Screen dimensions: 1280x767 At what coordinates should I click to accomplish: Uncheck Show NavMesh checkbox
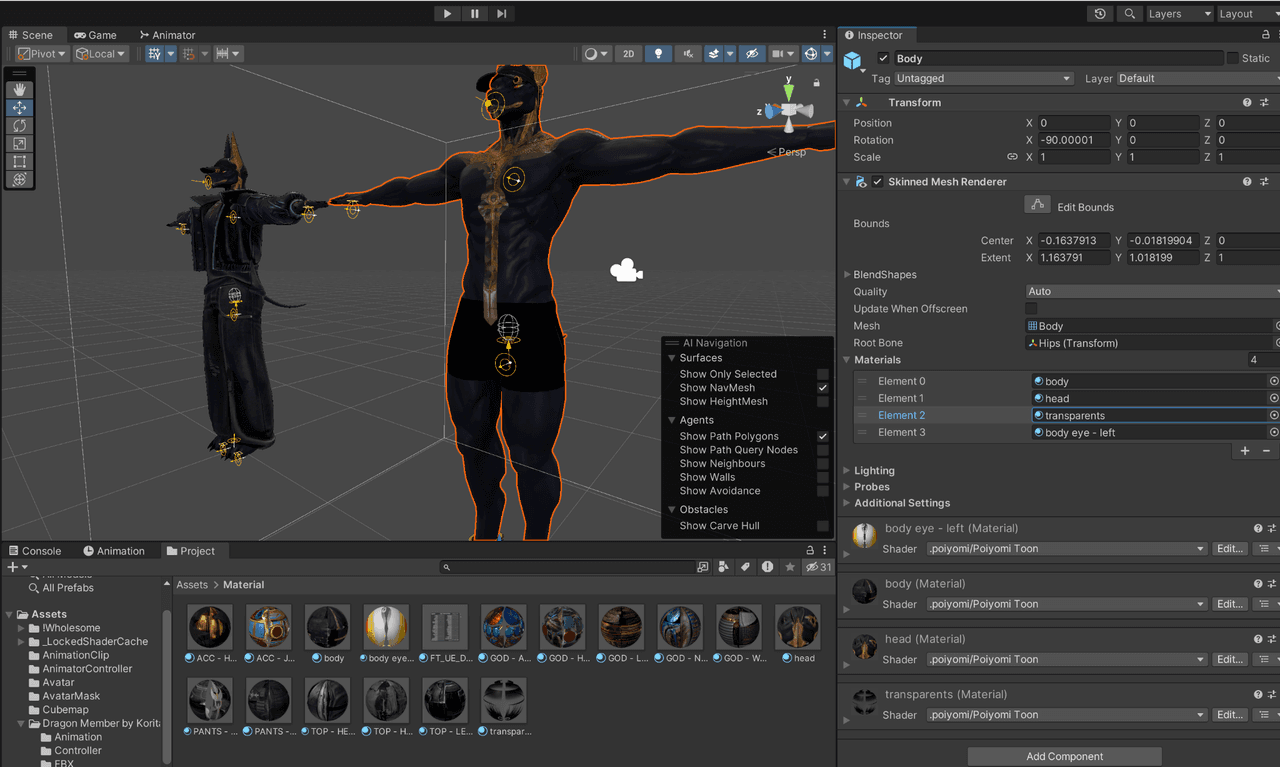(823, 388)
